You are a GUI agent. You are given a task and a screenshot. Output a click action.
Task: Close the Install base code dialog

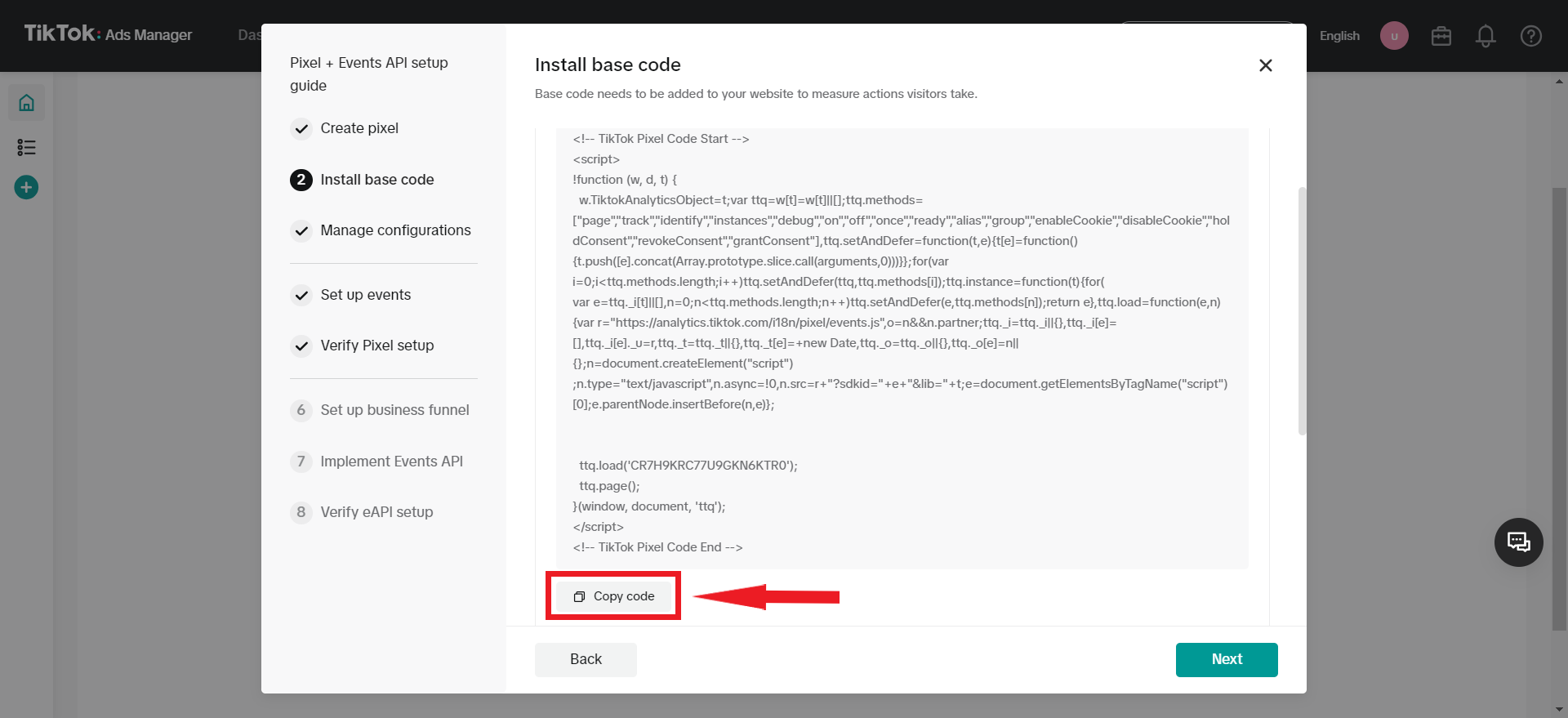click(1266, 65)
